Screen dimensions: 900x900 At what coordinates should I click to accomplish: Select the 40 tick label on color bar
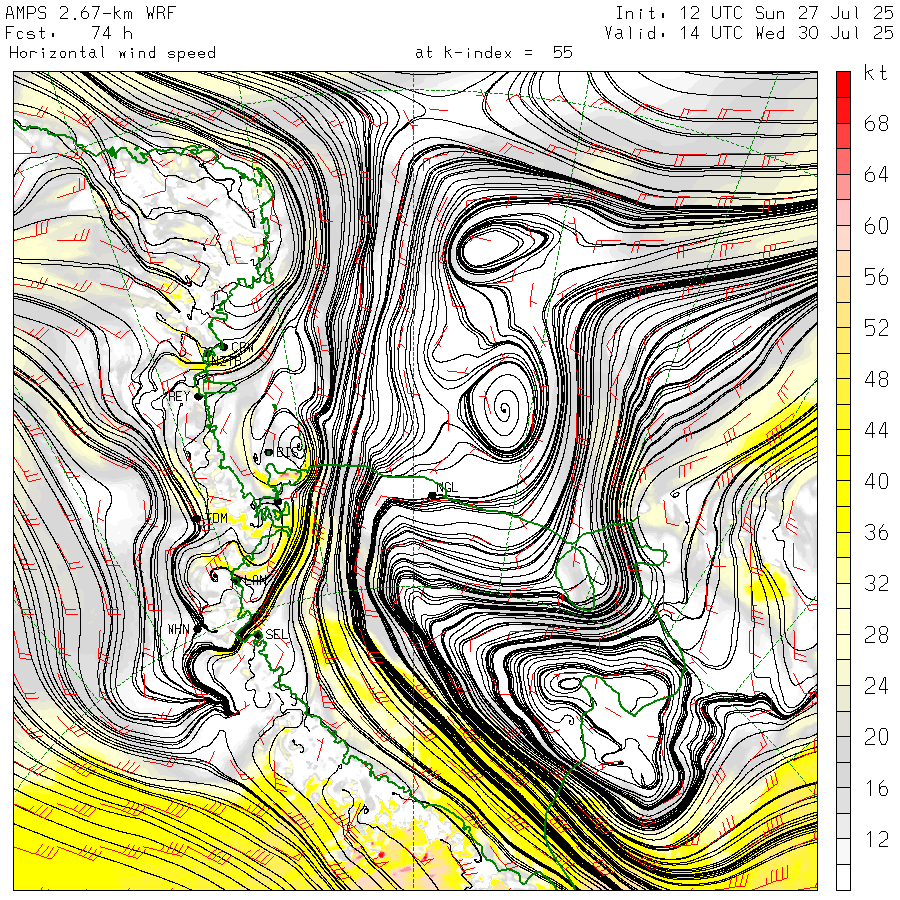pos(876,481)
